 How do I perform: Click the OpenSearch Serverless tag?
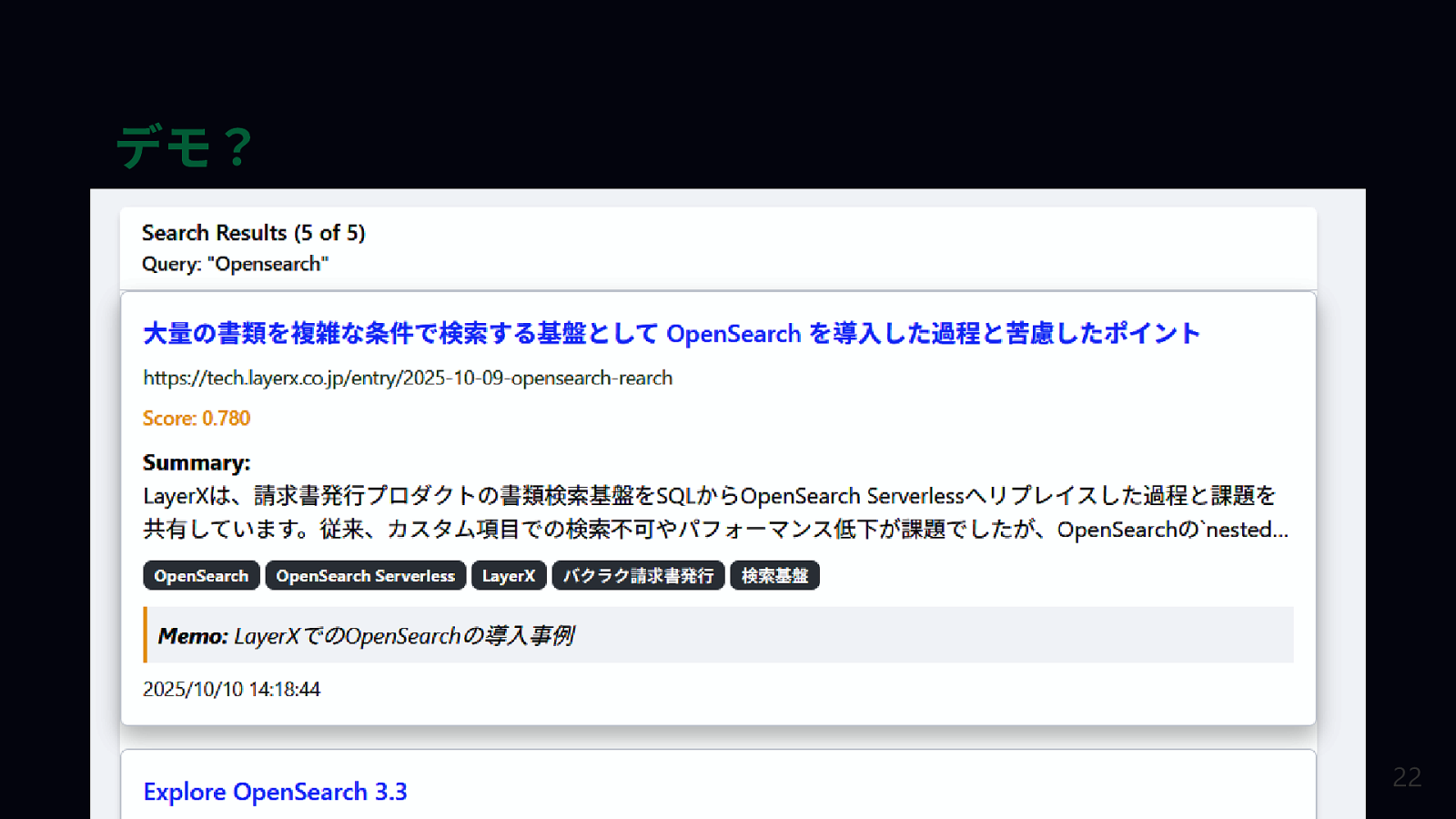click(x=365, y=576)
